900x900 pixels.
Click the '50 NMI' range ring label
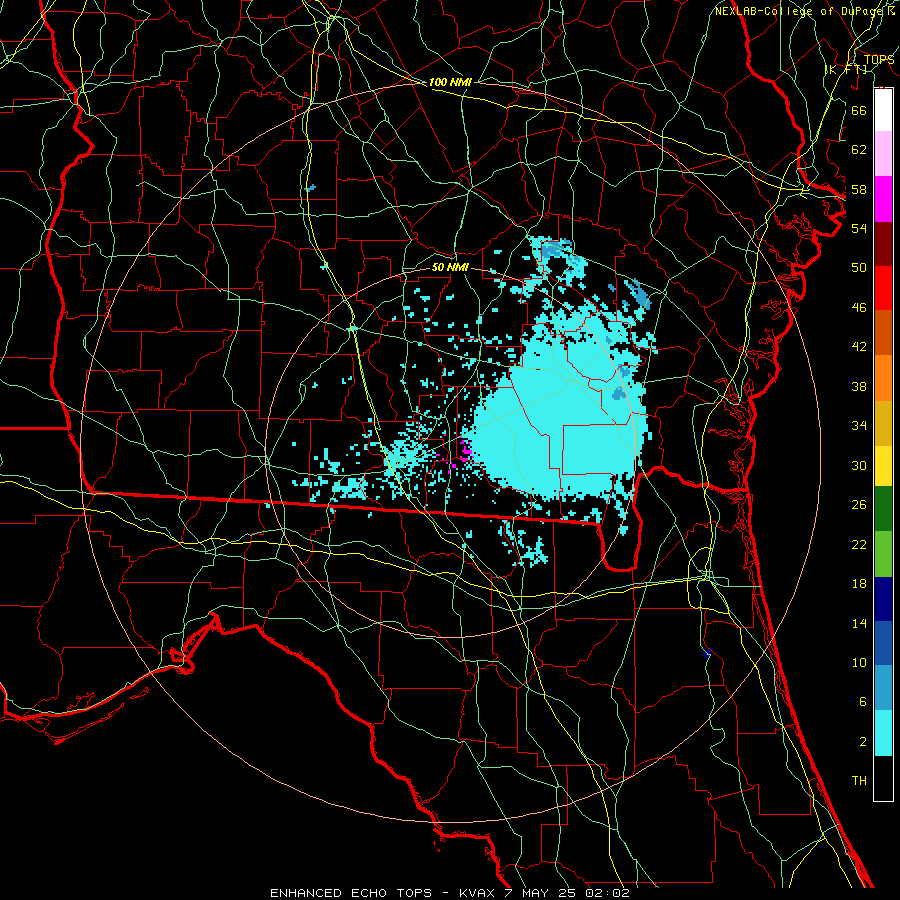[x=450, y=267]
